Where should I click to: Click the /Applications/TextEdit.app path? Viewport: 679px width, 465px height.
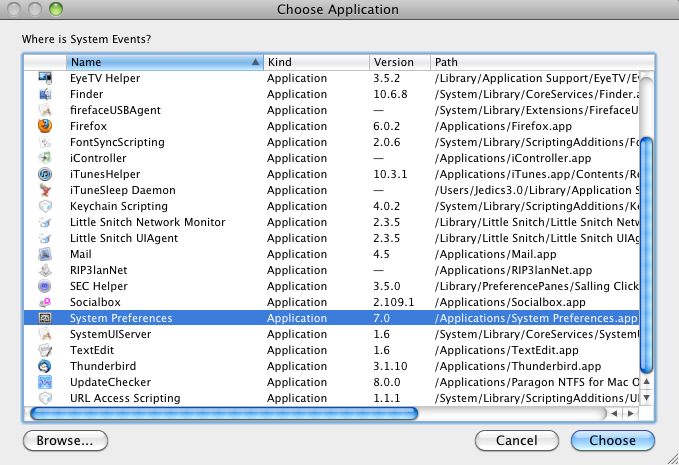(x=507, y=351)
